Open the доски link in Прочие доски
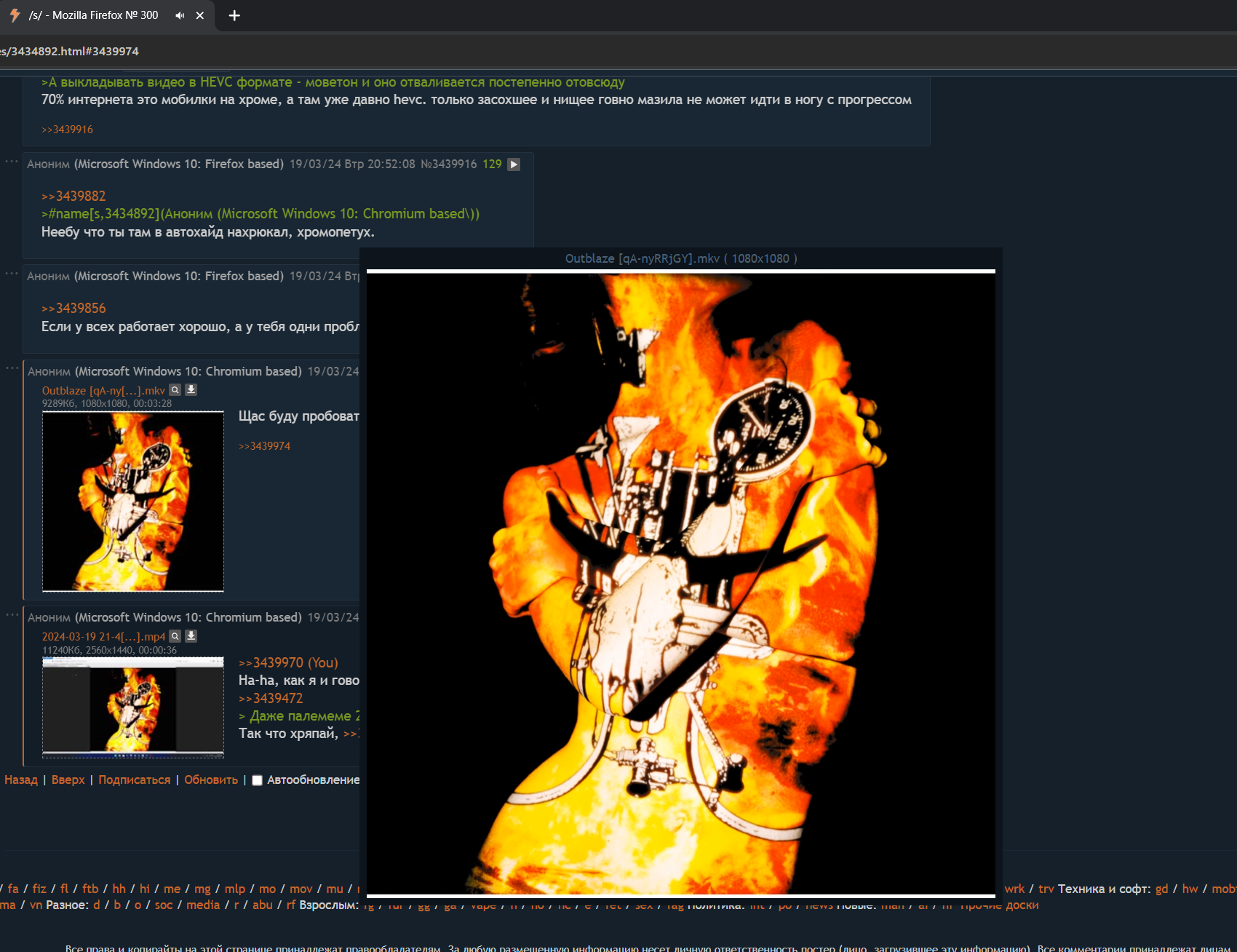 tap(1022, 905)
